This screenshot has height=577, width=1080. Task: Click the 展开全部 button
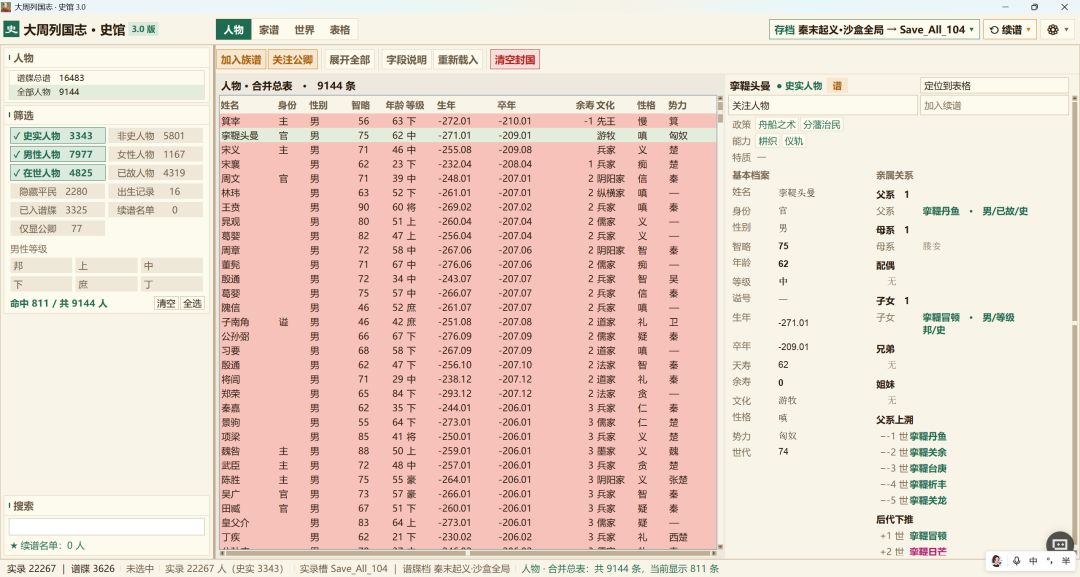[x=349, y=60]
